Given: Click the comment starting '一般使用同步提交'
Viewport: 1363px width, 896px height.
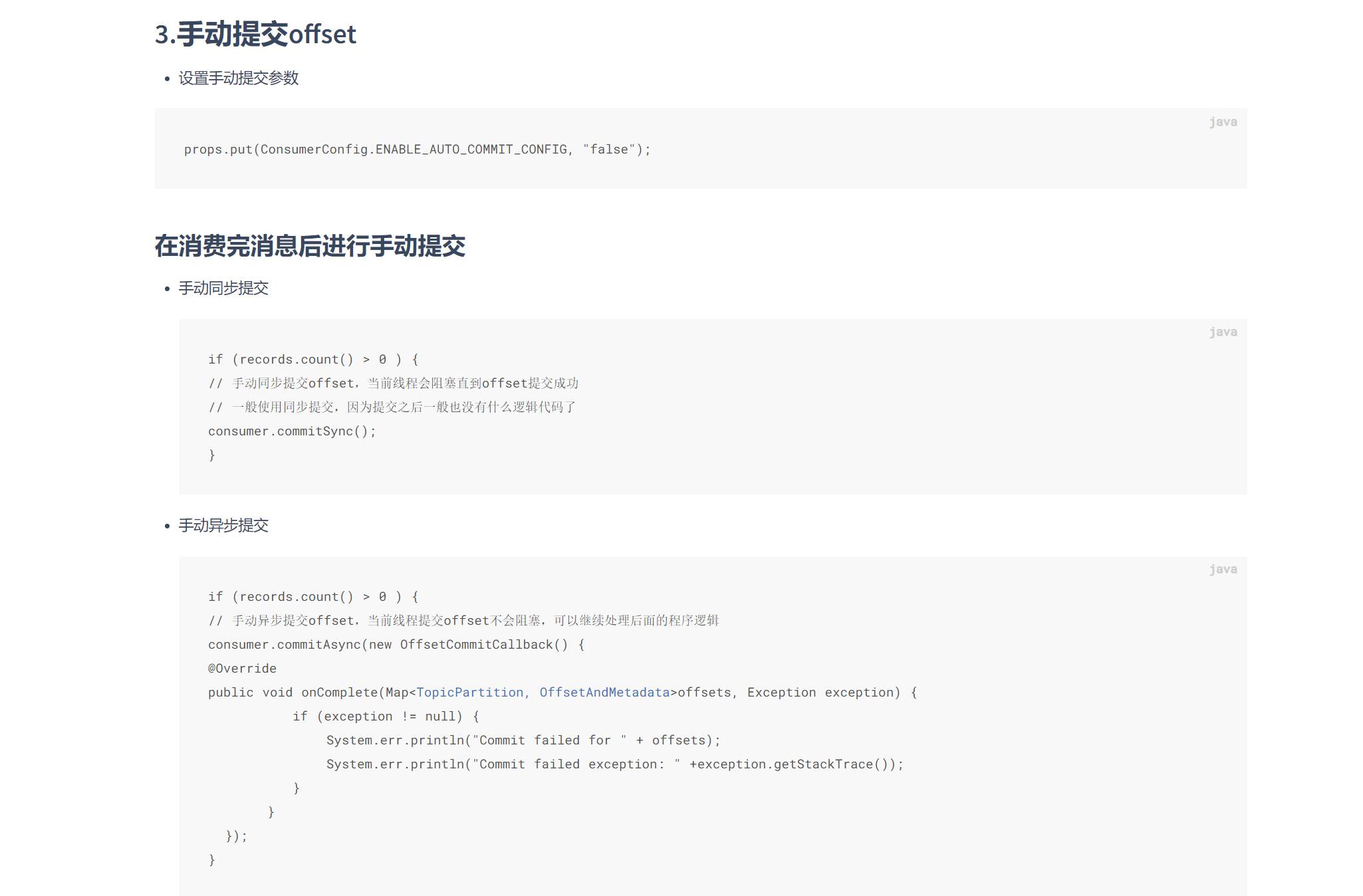Looking at the screenshot, I should click(x=392, y=407).
